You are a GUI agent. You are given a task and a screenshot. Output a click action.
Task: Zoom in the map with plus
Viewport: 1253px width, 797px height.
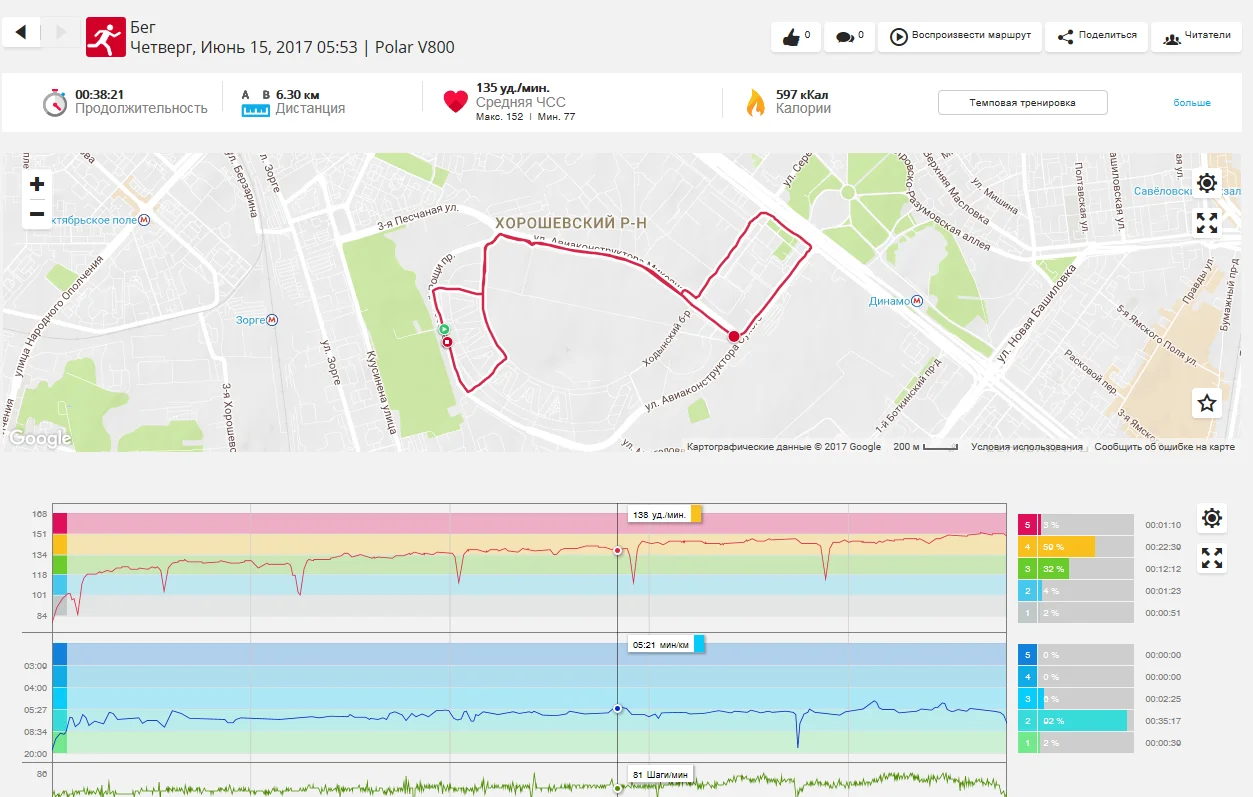pyautogui.click(x=37, y=184)
